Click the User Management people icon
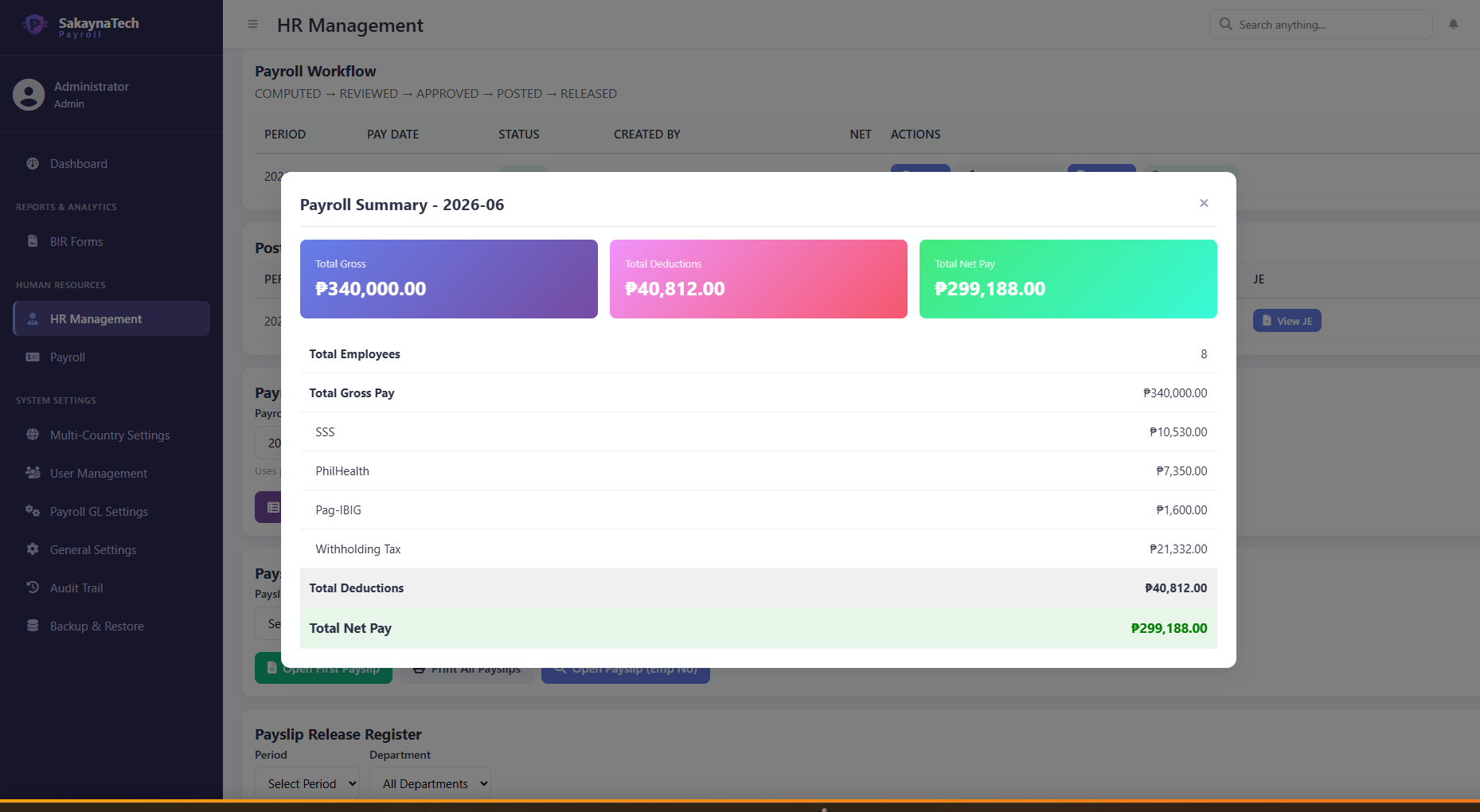This screenshot has width=1480, height=812. [x=33, y=473]
